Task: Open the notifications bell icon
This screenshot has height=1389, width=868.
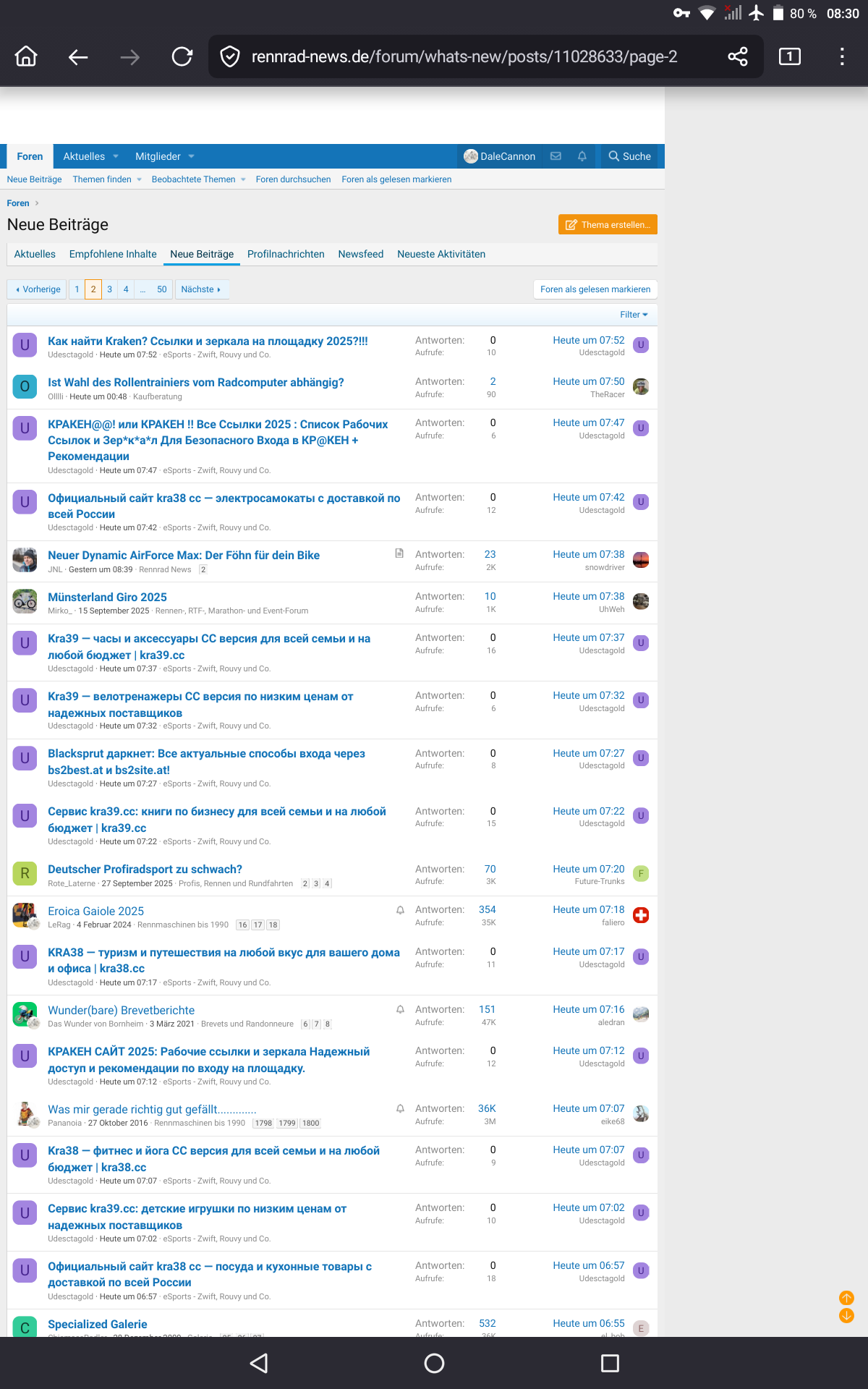Action: click(582, 156)
